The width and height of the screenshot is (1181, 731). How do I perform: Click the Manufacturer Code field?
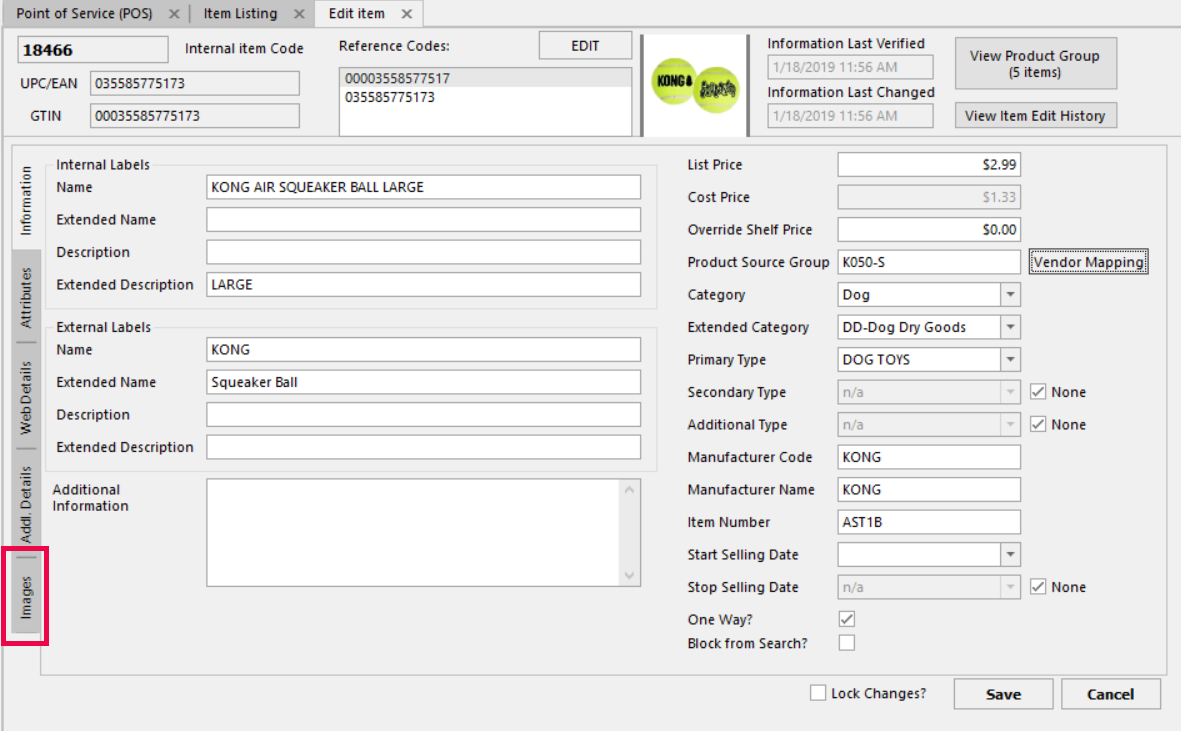point(929,456)
